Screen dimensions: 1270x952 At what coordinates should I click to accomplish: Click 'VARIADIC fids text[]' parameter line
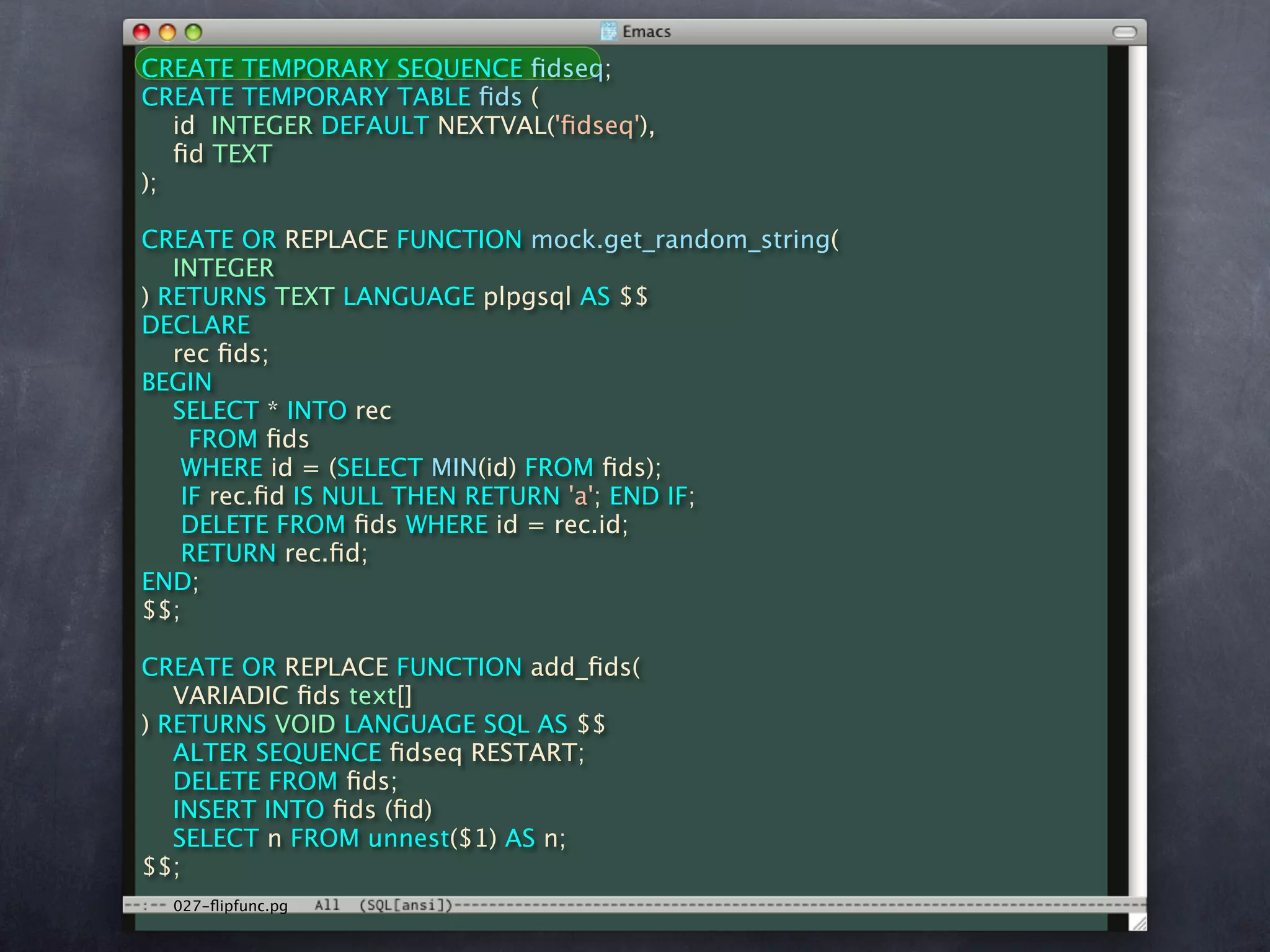(x=292, y=695)
